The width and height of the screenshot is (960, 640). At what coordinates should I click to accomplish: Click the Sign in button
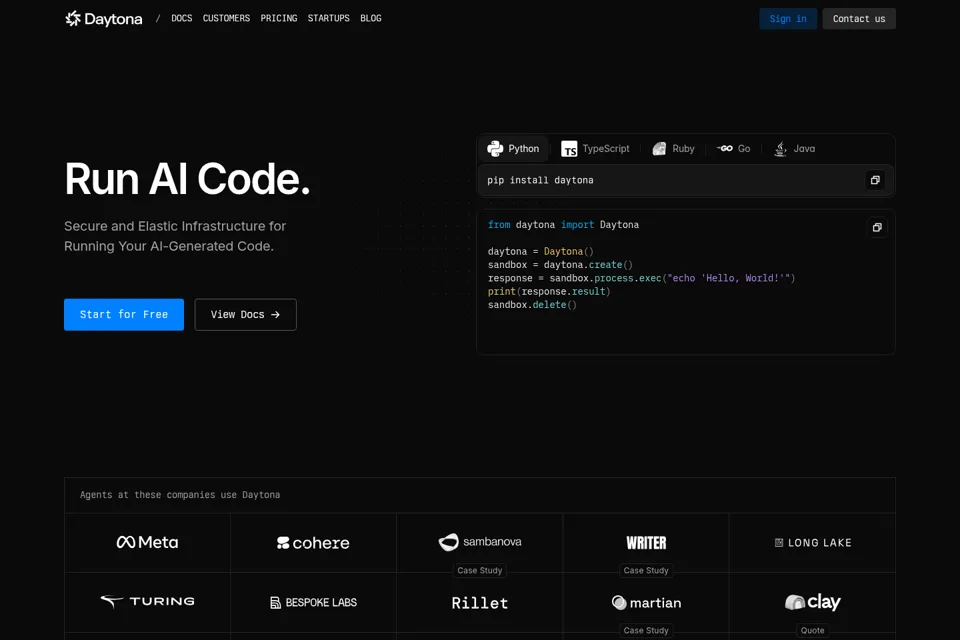point(788,18)
